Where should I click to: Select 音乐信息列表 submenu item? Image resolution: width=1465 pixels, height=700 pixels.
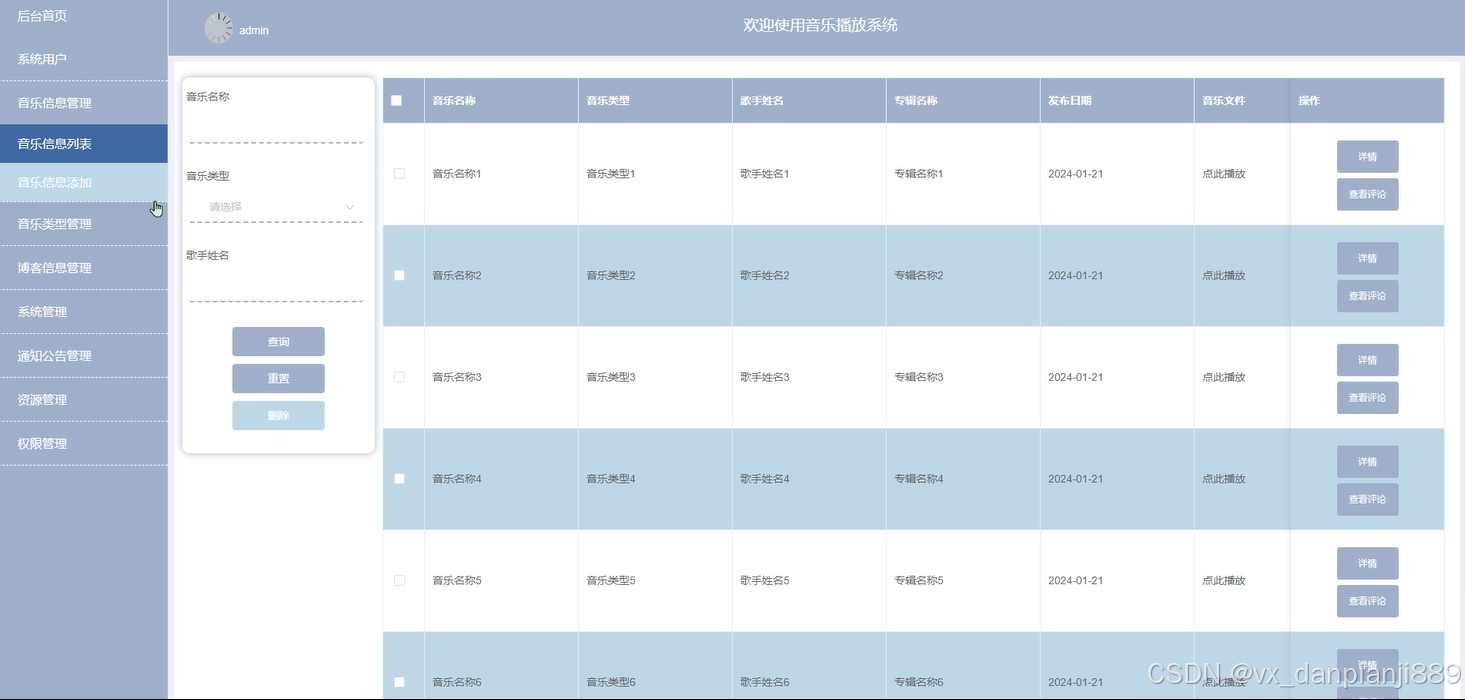(x=84, y=144)
